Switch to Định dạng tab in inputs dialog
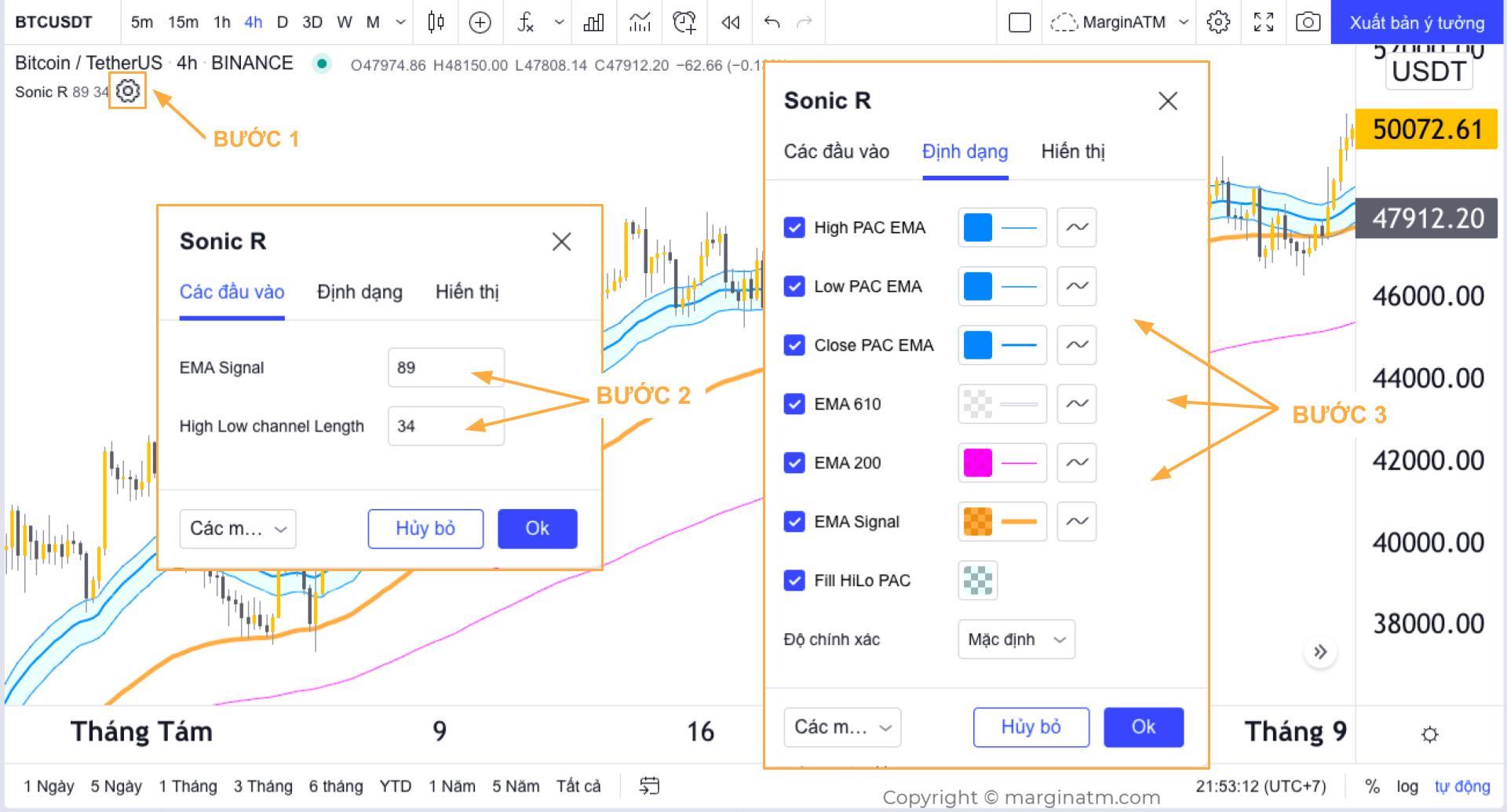 (x=359, y=292)
